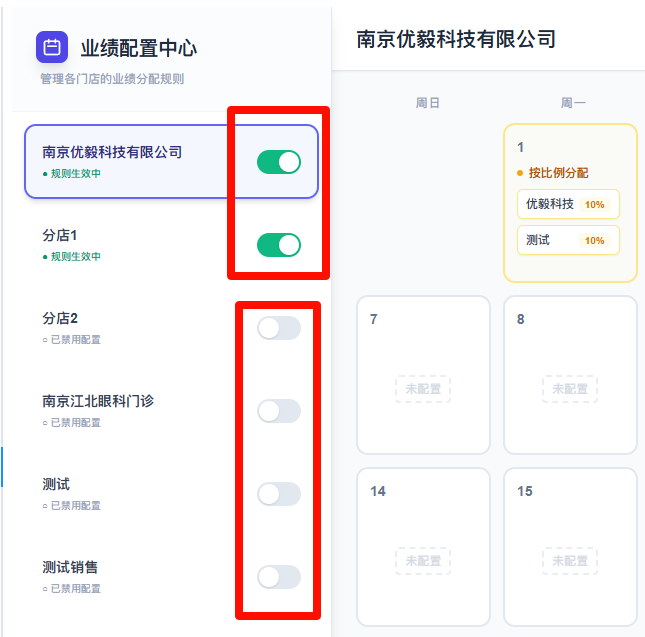Enable the 南京江北眼科门诊 toggle
645x637 pixels.
278,411
